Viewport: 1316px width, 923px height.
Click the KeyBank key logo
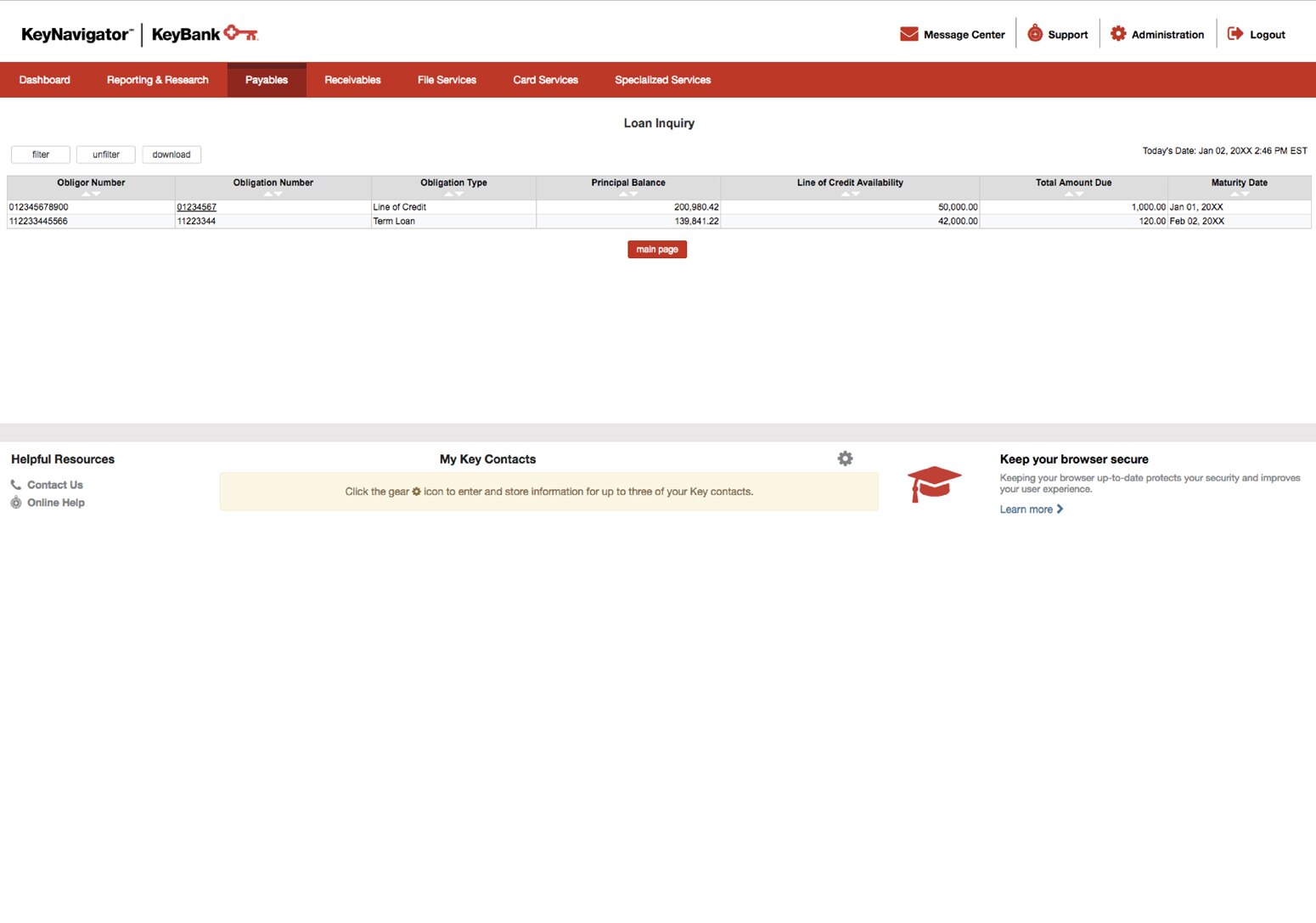tap(240, 33)
